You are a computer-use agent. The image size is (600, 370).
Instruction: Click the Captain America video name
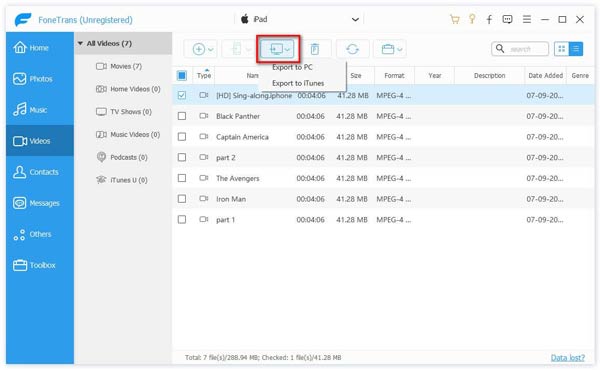pyautogui.click(x=242, y=137)
